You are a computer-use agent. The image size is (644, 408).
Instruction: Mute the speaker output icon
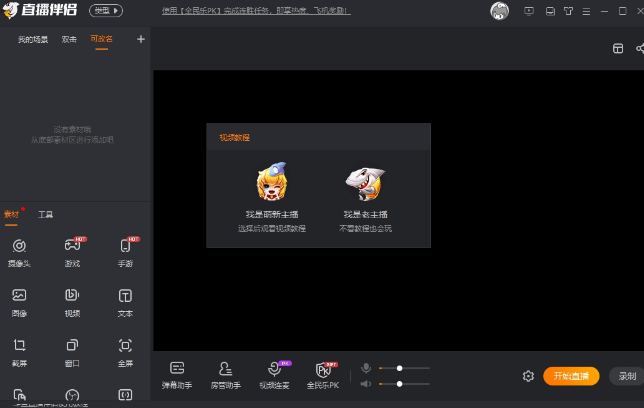point(366,384)
